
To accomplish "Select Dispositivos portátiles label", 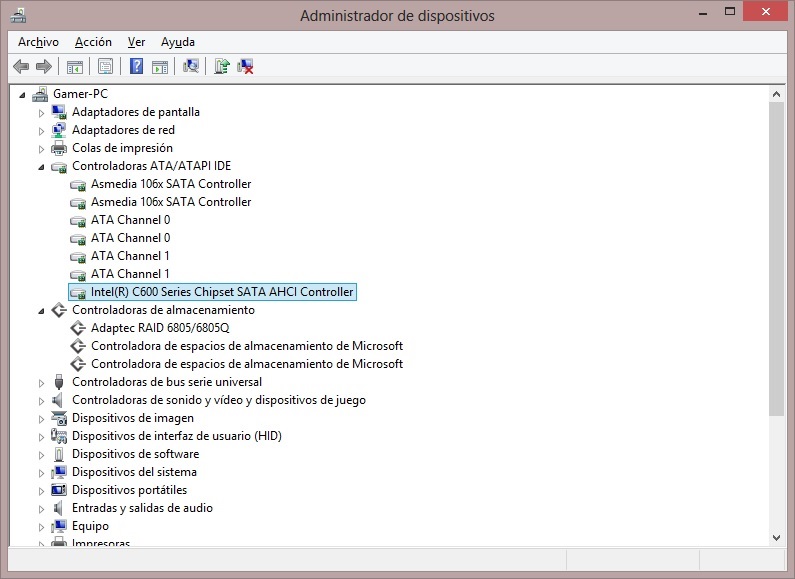I will point(129,490).
